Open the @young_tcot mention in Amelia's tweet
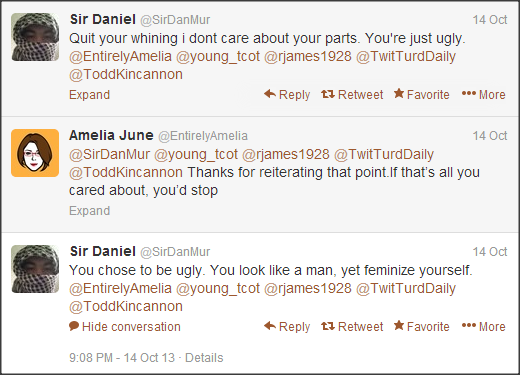This screenshot has width=520, height=375. tap(196, 154)
